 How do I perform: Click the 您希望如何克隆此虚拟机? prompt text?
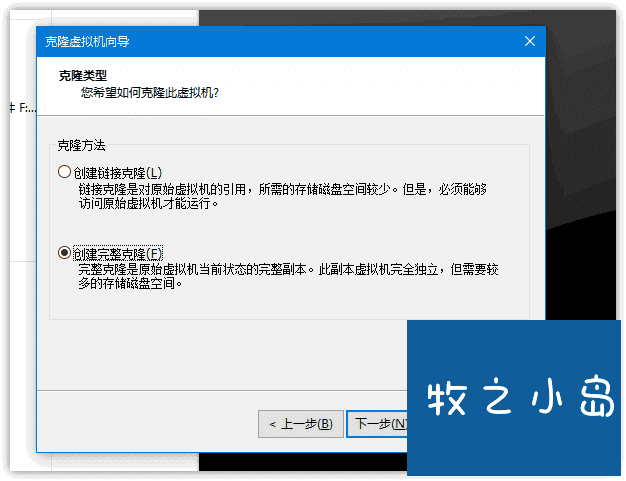(x=150, y=93)
